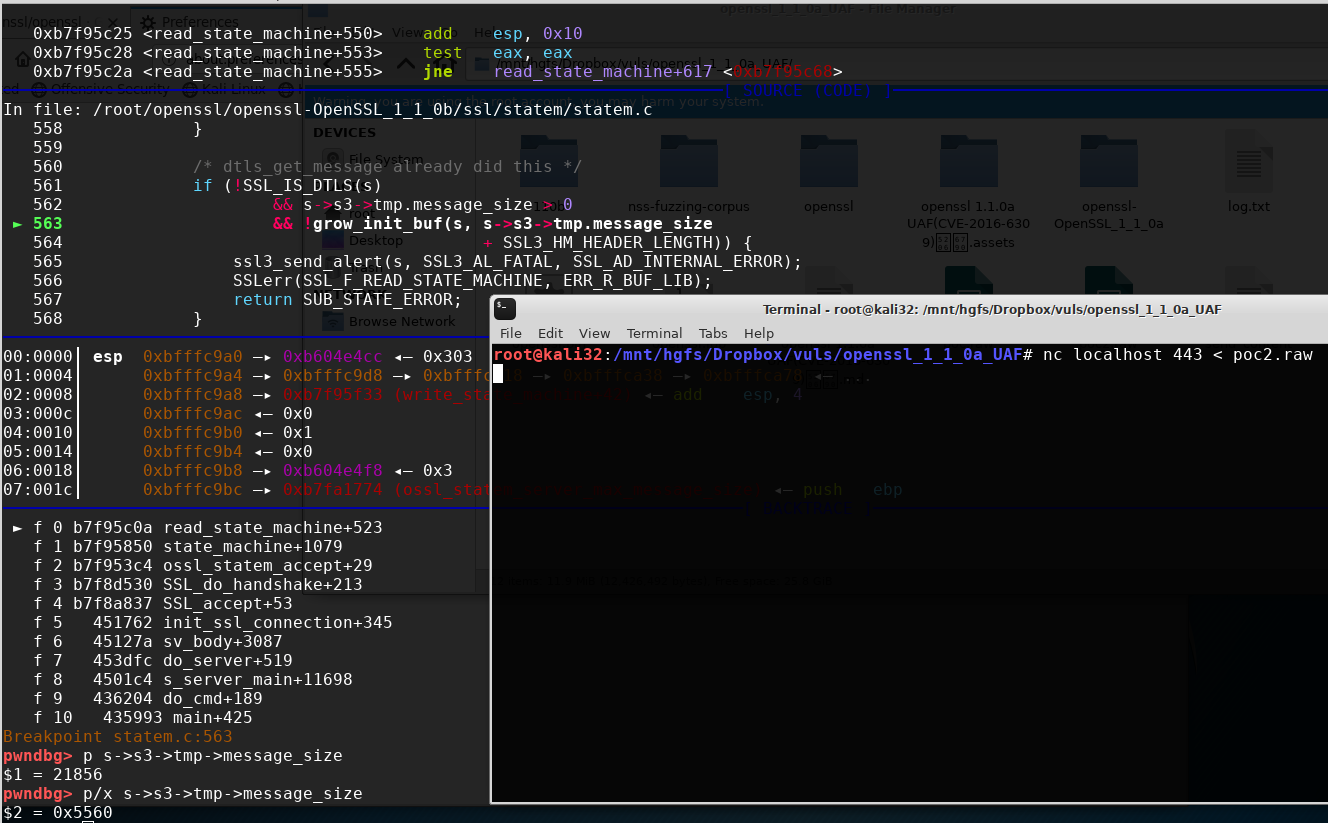Click the Terminal cursor block below prompt

498,374
